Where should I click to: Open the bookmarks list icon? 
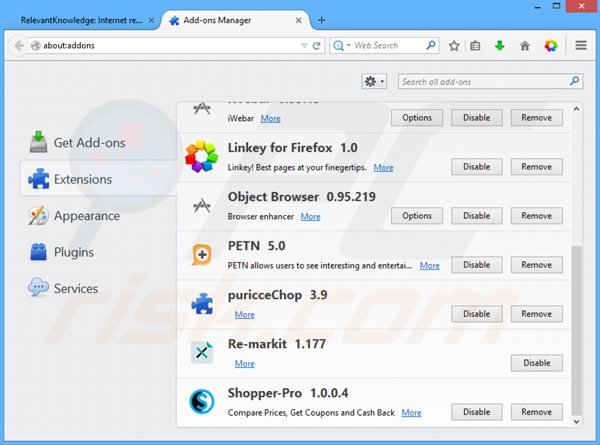(477, 46)
